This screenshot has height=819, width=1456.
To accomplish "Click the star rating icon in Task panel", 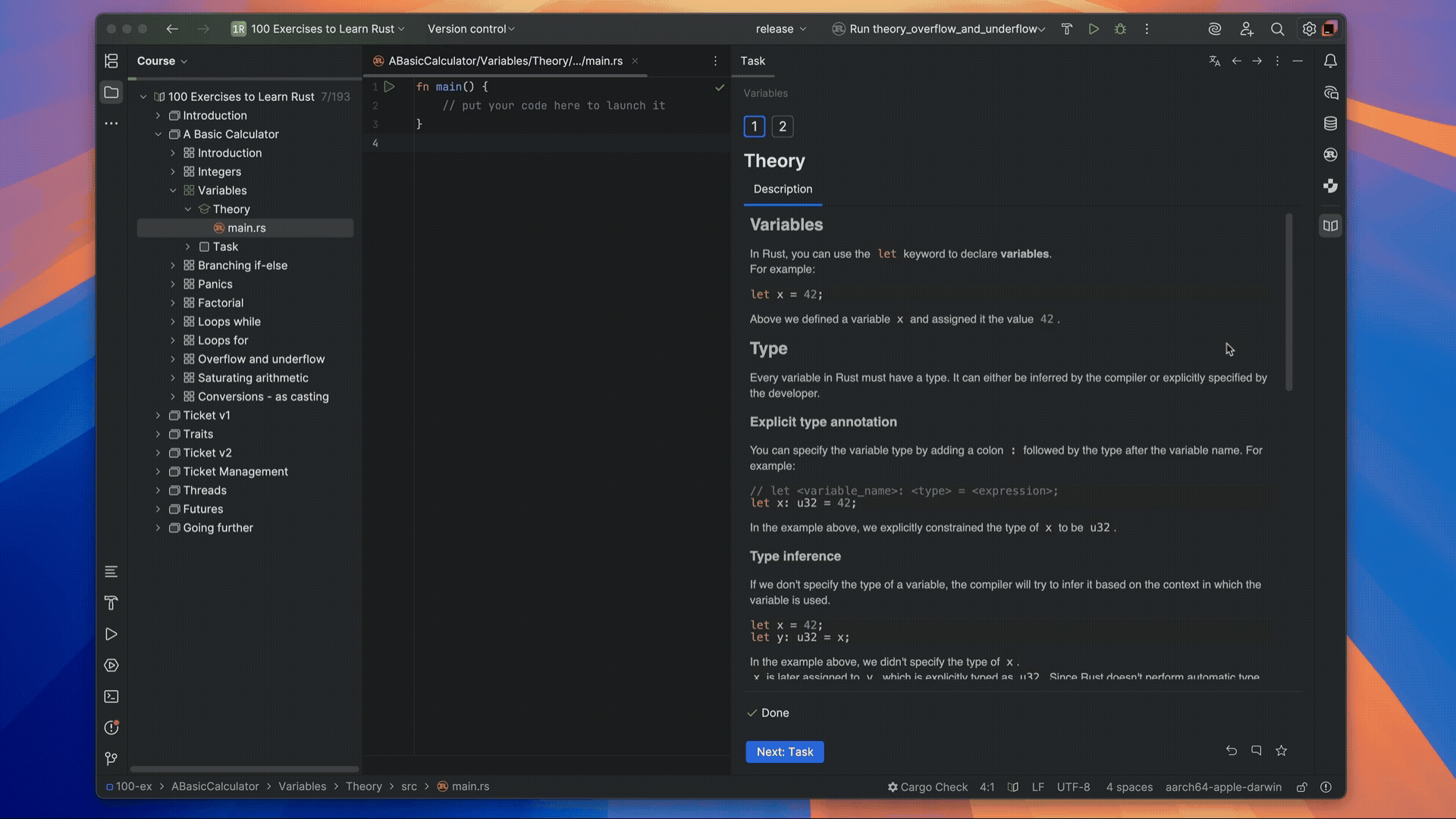I will tap(1282, 751).
